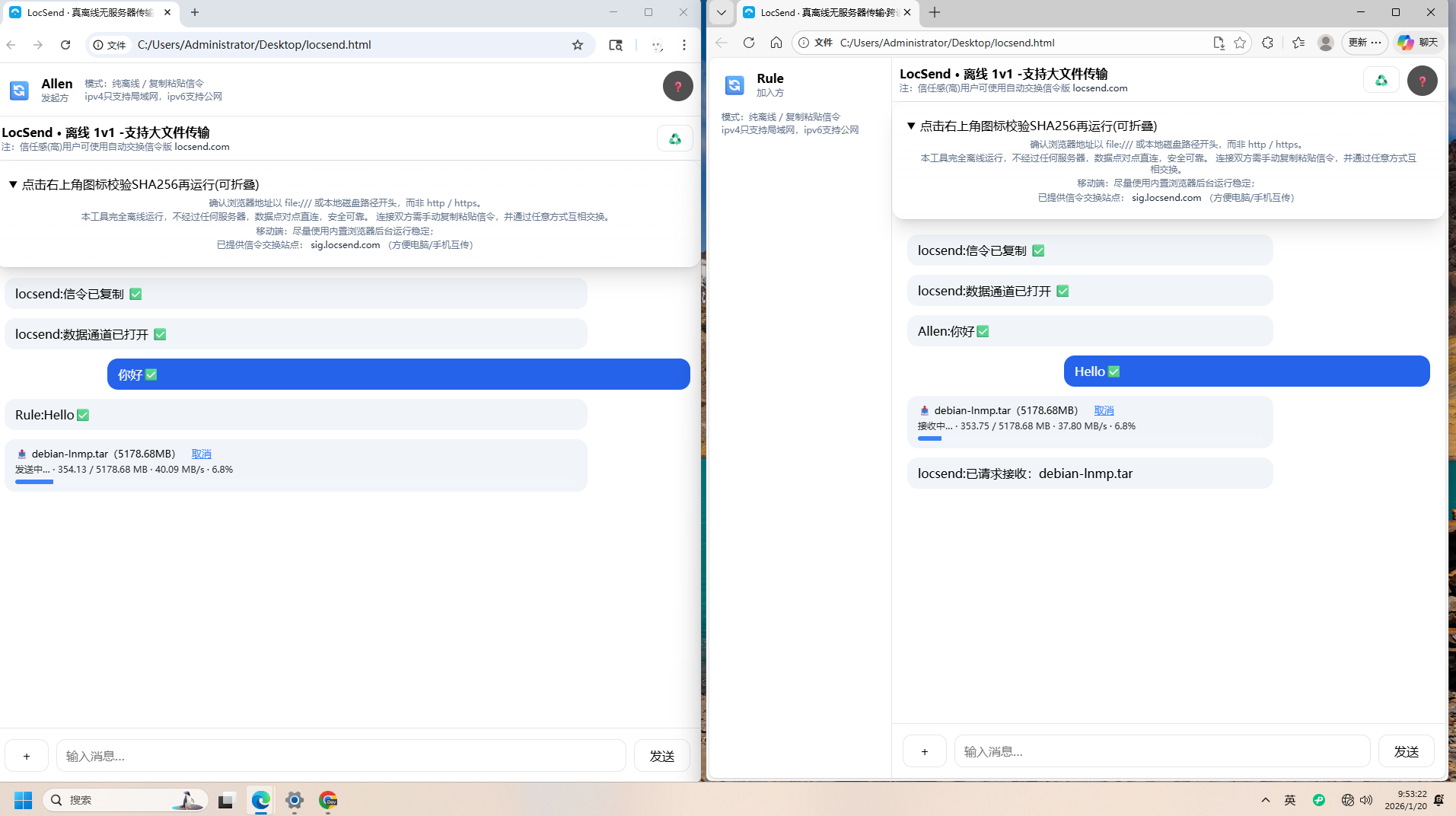Add page to favorites with Edge star icon

[x=1240, y=43]
